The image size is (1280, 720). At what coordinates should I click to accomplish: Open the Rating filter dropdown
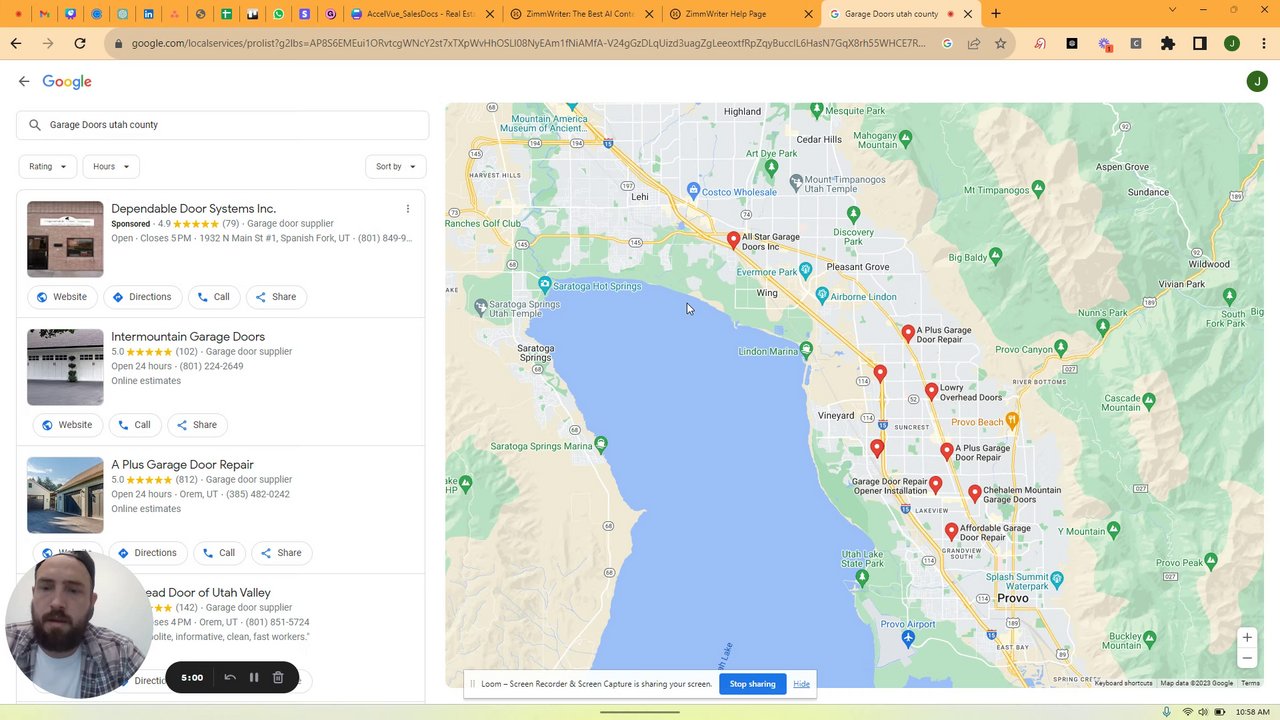point(47,167)
